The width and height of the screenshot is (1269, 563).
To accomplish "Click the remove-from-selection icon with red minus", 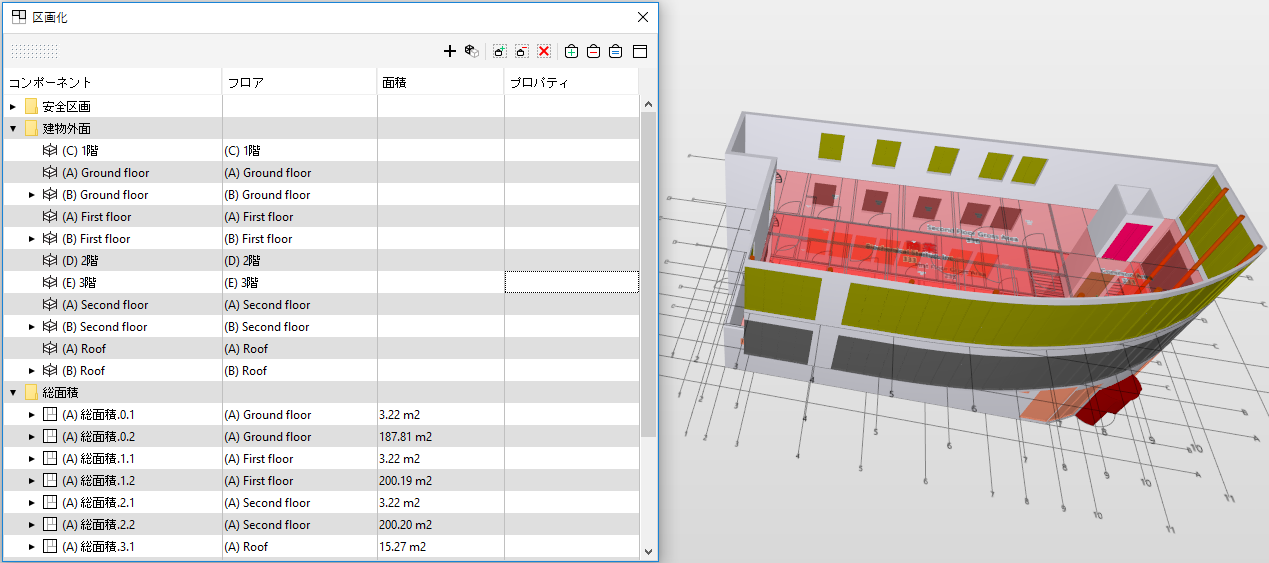I will (522, 51).
